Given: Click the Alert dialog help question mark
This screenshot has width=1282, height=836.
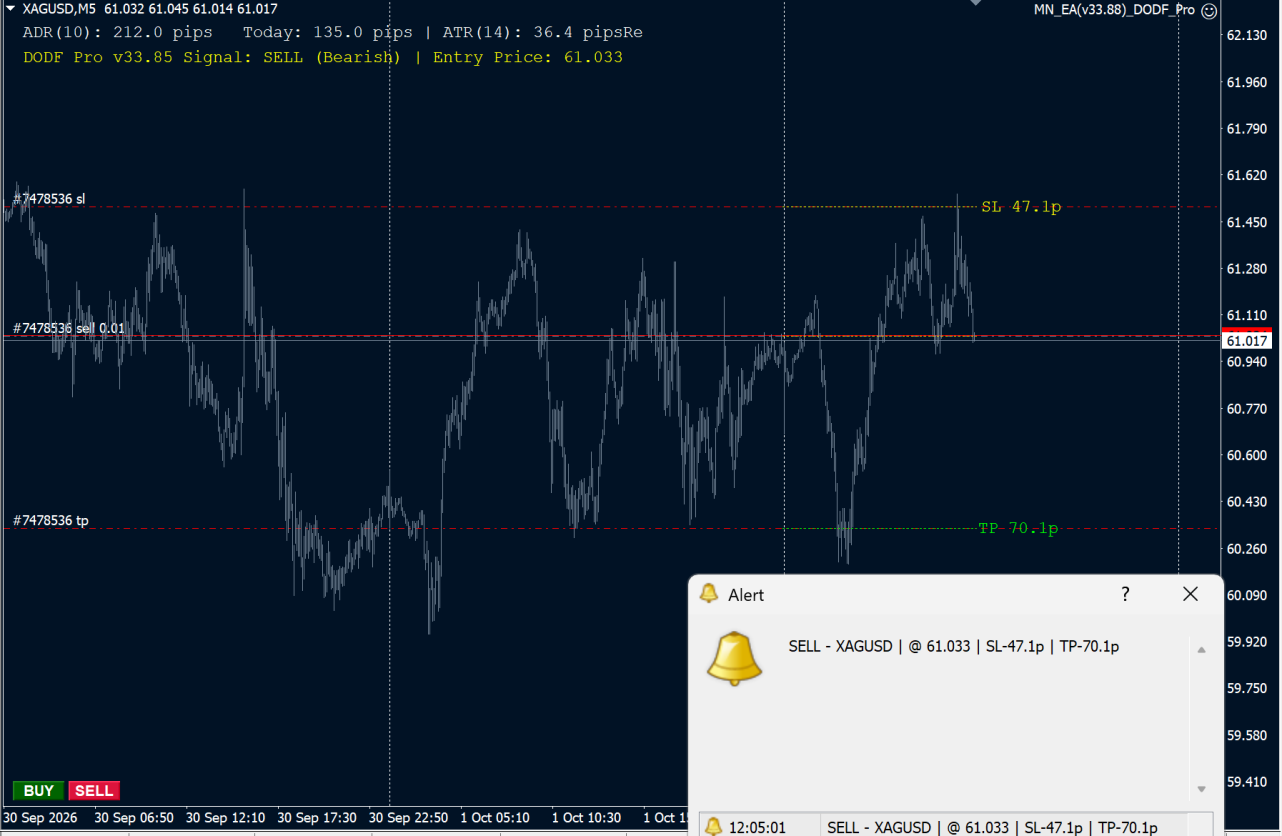Looking at the screenshot, I should tap(1125, 594).
